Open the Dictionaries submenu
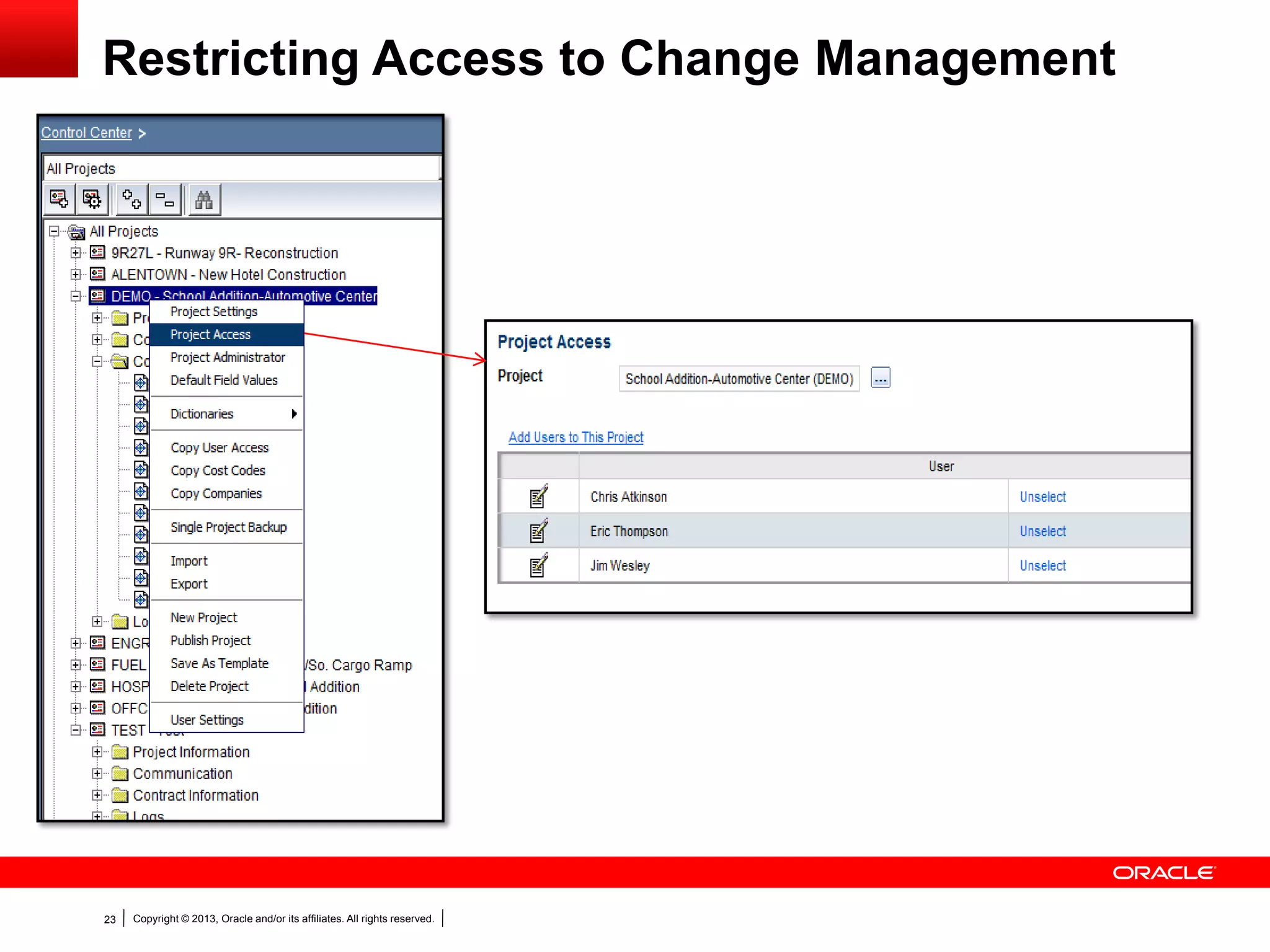 [x=227, y=414]
